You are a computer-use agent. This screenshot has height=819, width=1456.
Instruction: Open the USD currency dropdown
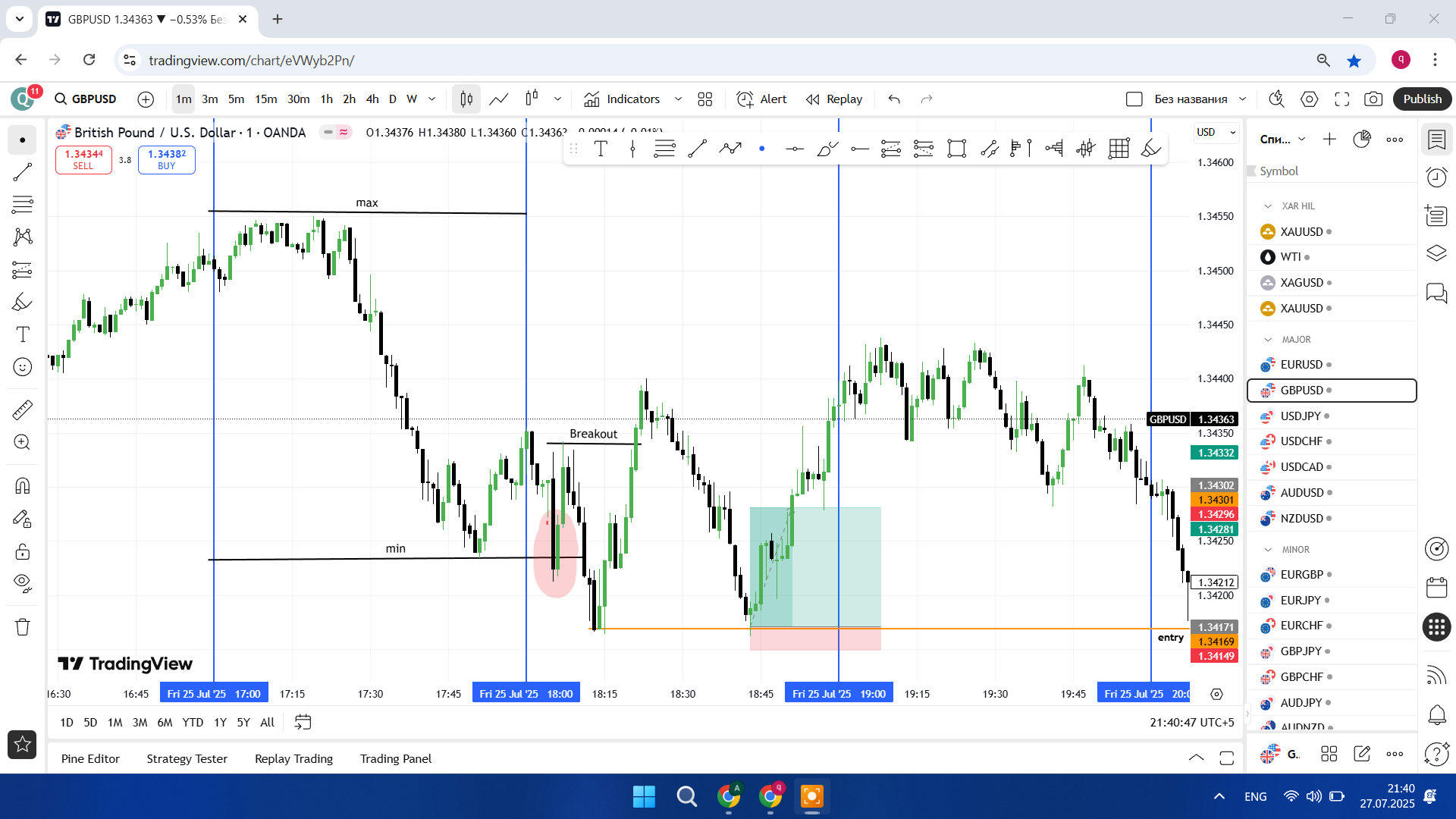[1216, 133]
